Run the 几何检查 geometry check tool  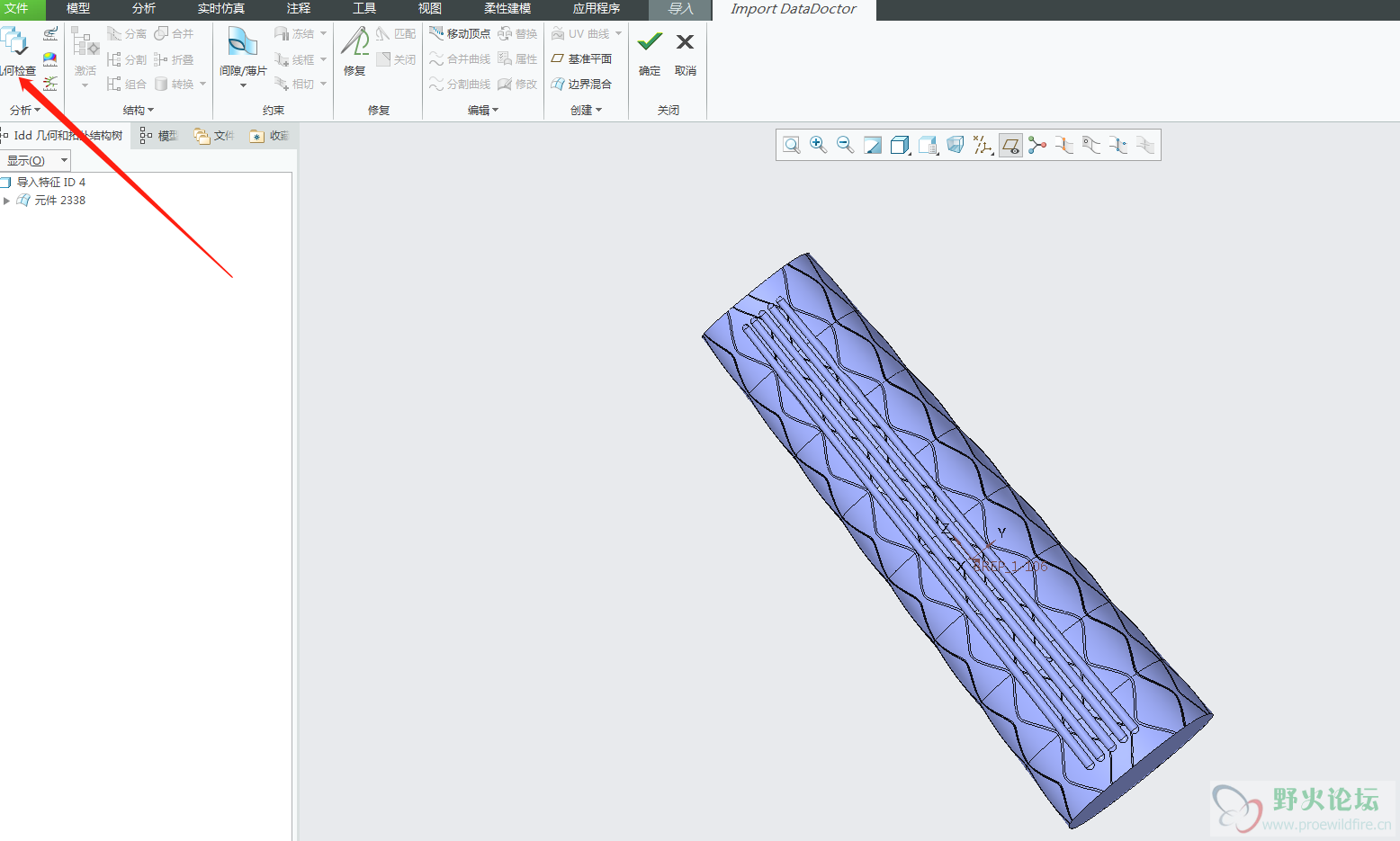tap(16, 51)
